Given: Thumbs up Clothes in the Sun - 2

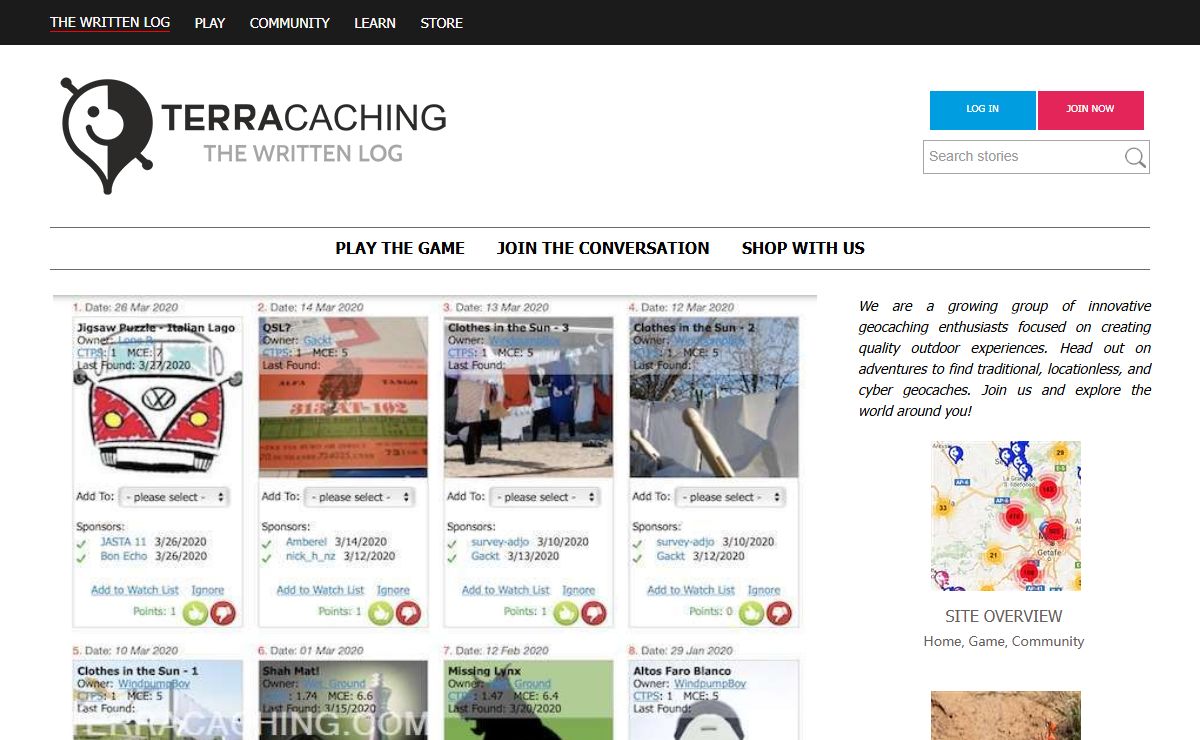Looking at the screenshot, I should [751, 612].
